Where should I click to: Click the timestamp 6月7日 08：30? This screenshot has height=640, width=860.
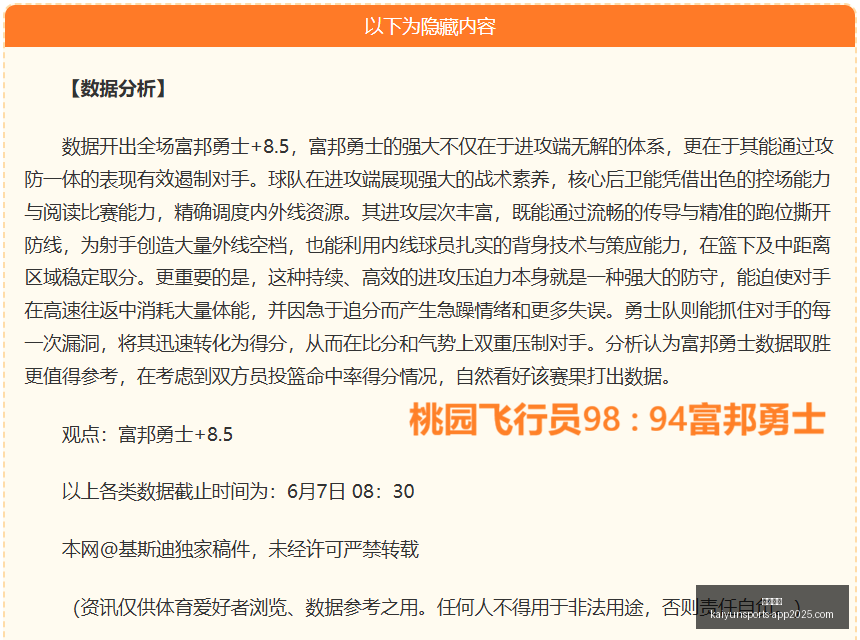click(350, 491)
